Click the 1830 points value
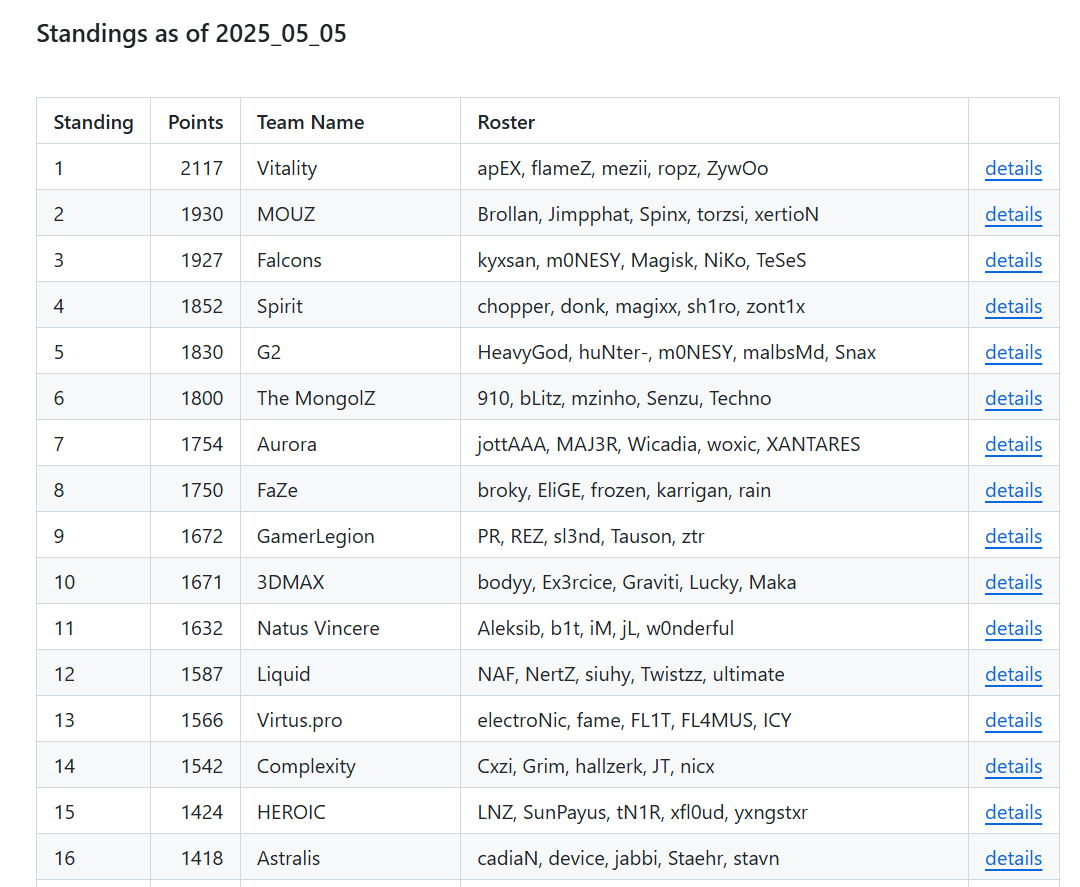 (x=202, y=352)
